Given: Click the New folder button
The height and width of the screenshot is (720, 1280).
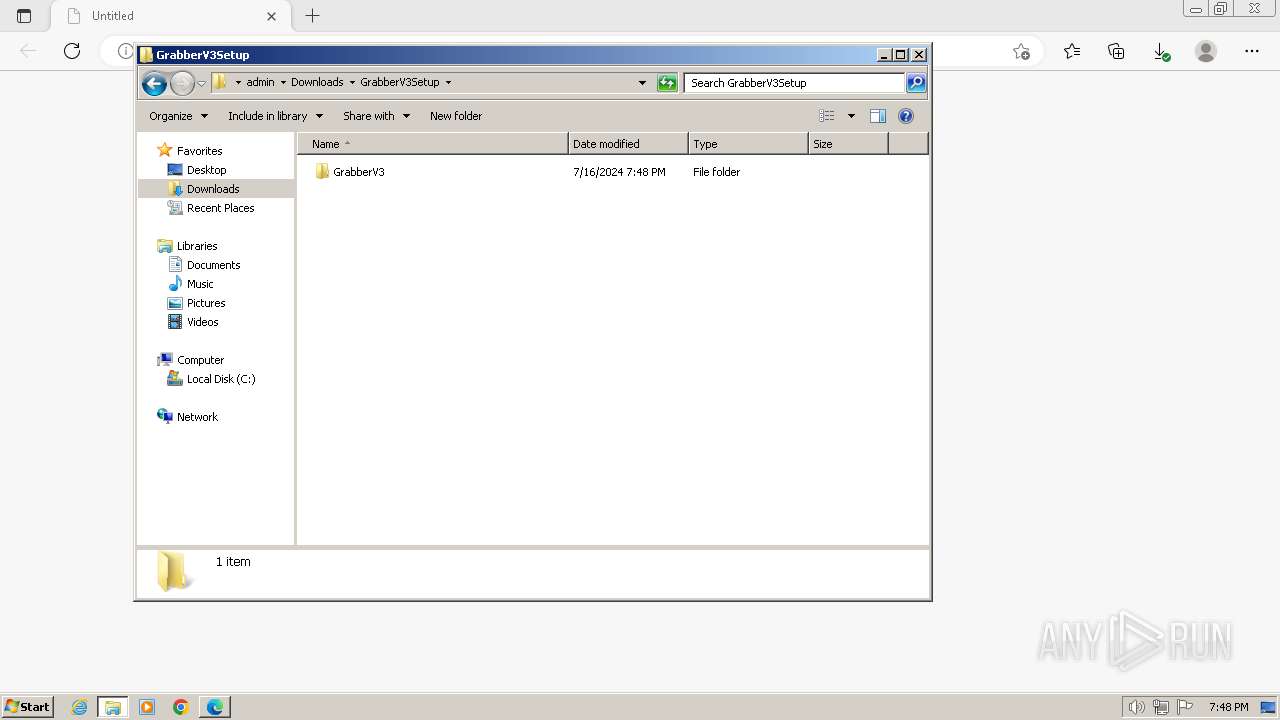Looking at the screenshot, I should click(456, 116).
